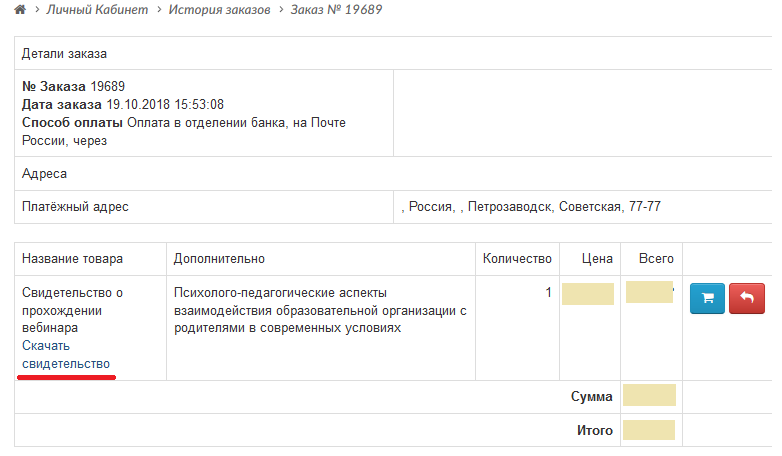Image resolution: width=782 pixels, height=456 pixels.
Task: Click the Платёжный адрес label
Action: (x=75, y=207)
